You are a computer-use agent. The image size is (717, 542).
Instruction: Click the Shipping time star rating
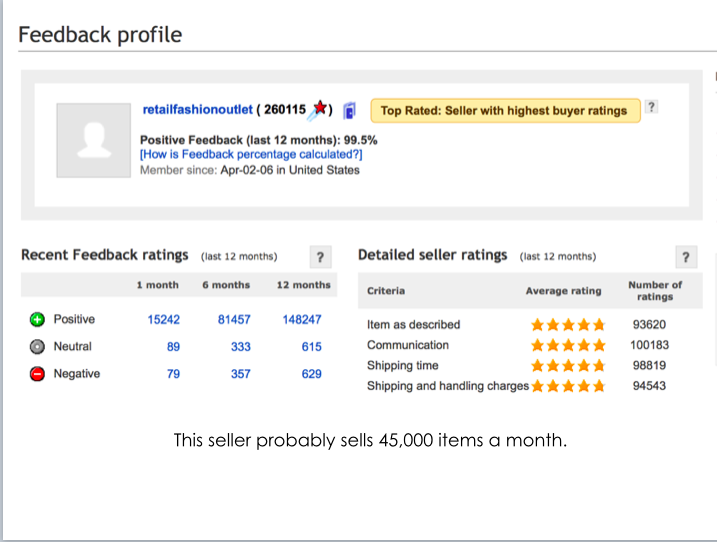point(568,365)
